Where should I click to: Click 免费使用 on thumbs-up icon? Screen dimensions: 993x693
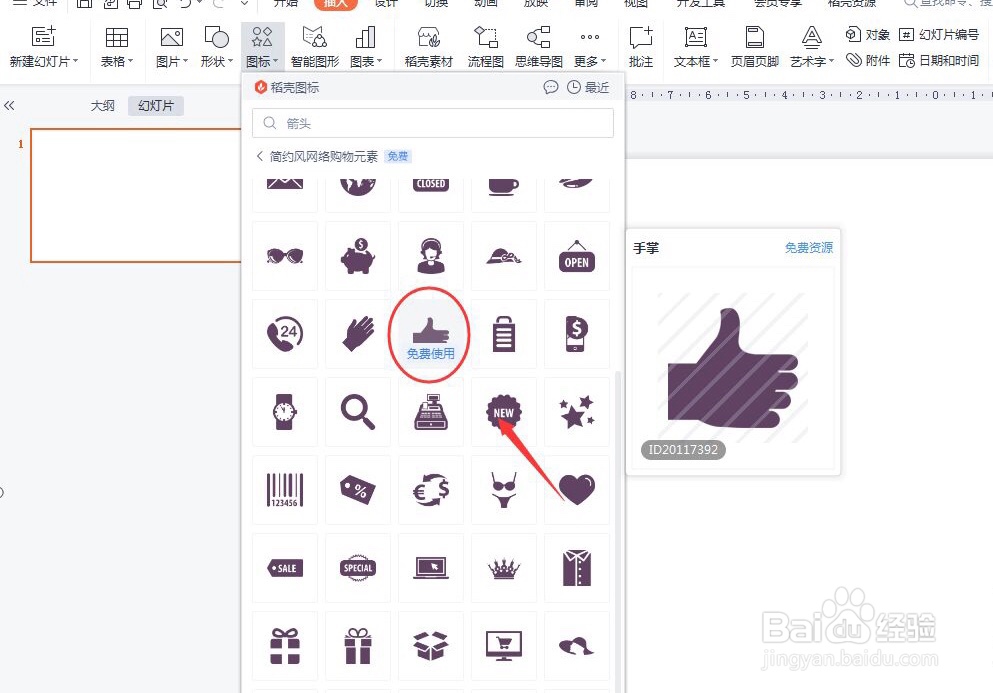click(431, 353)
